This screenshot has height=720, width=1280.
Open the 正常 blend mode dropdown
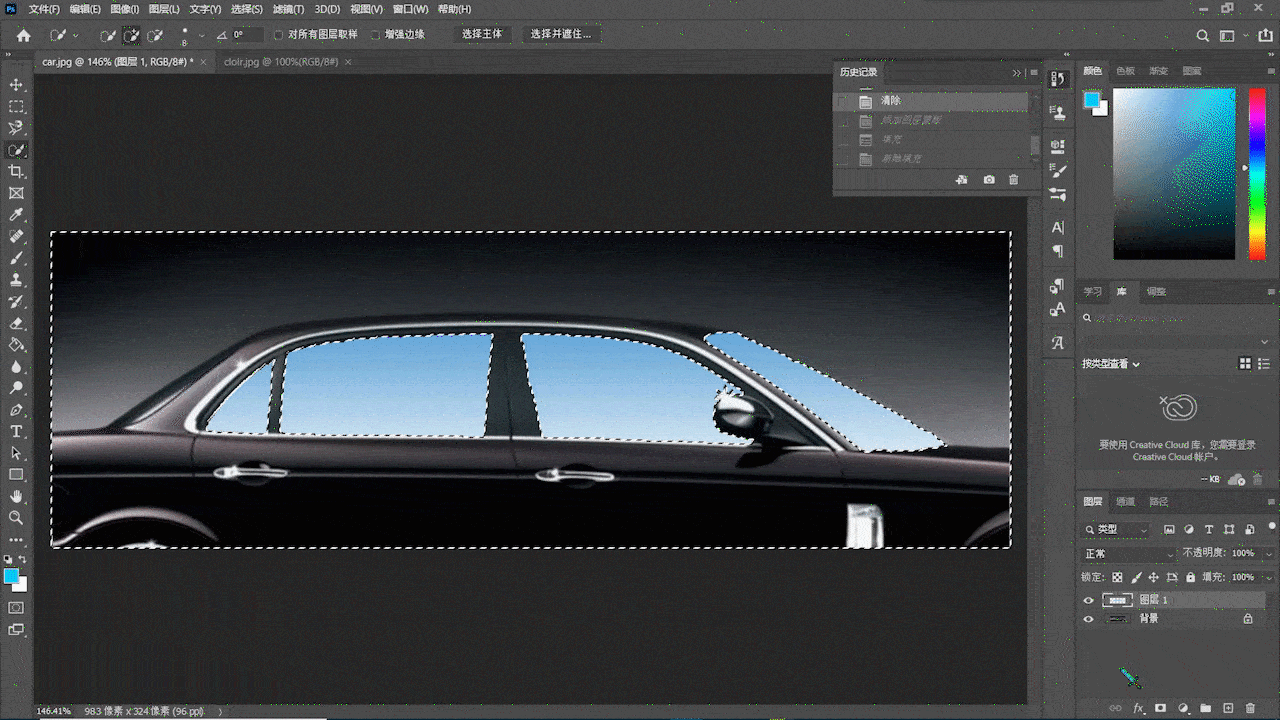[x=1129, y=553]
